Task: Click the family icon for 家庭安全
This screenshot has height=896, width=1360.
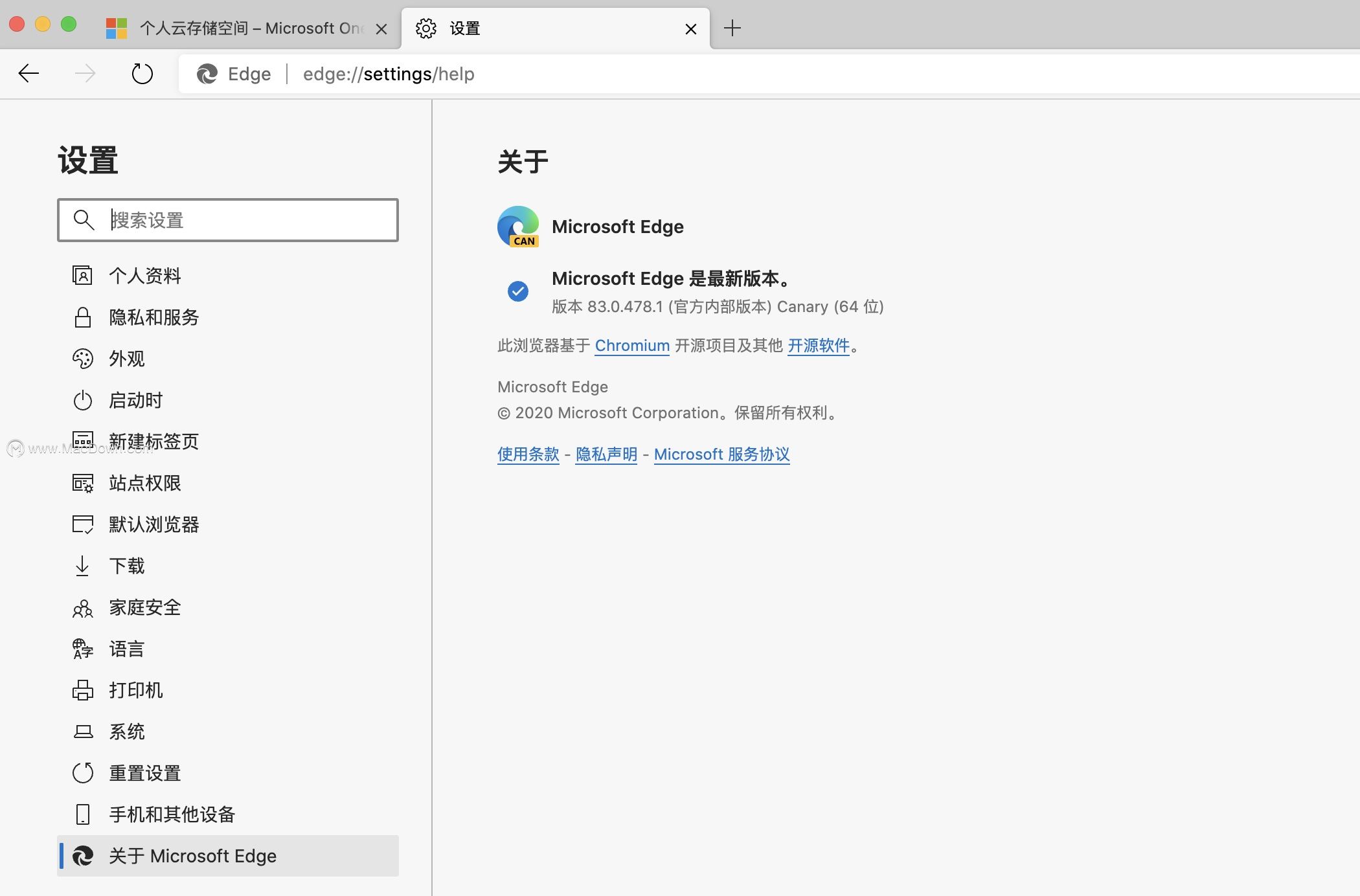Action: [x=82, y=608]
